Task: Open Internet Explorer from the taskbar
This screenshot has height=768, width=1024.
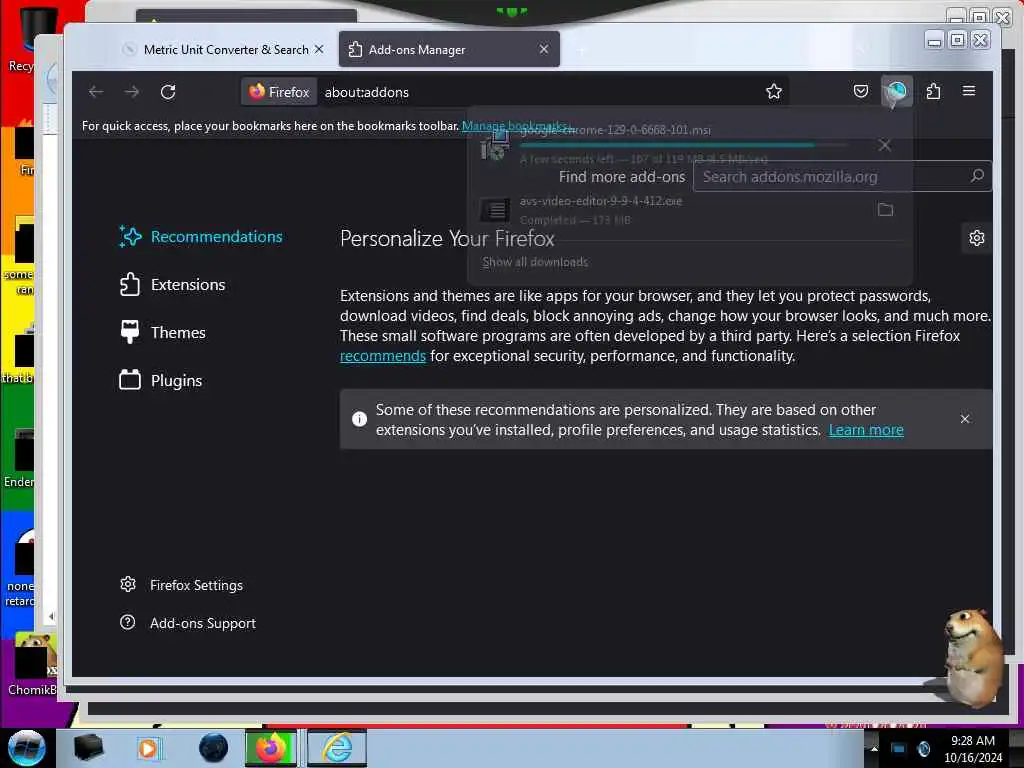Action: (x=337, y=748)
